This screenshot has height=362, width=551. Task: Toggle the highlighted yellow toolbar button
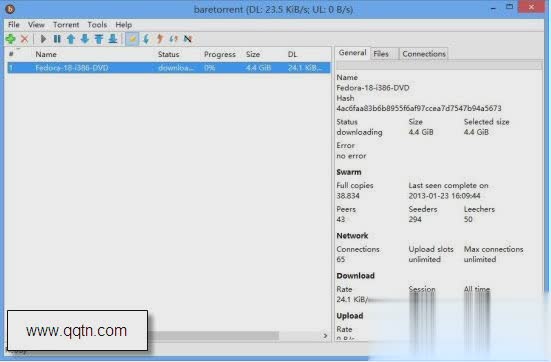[132, 39]
